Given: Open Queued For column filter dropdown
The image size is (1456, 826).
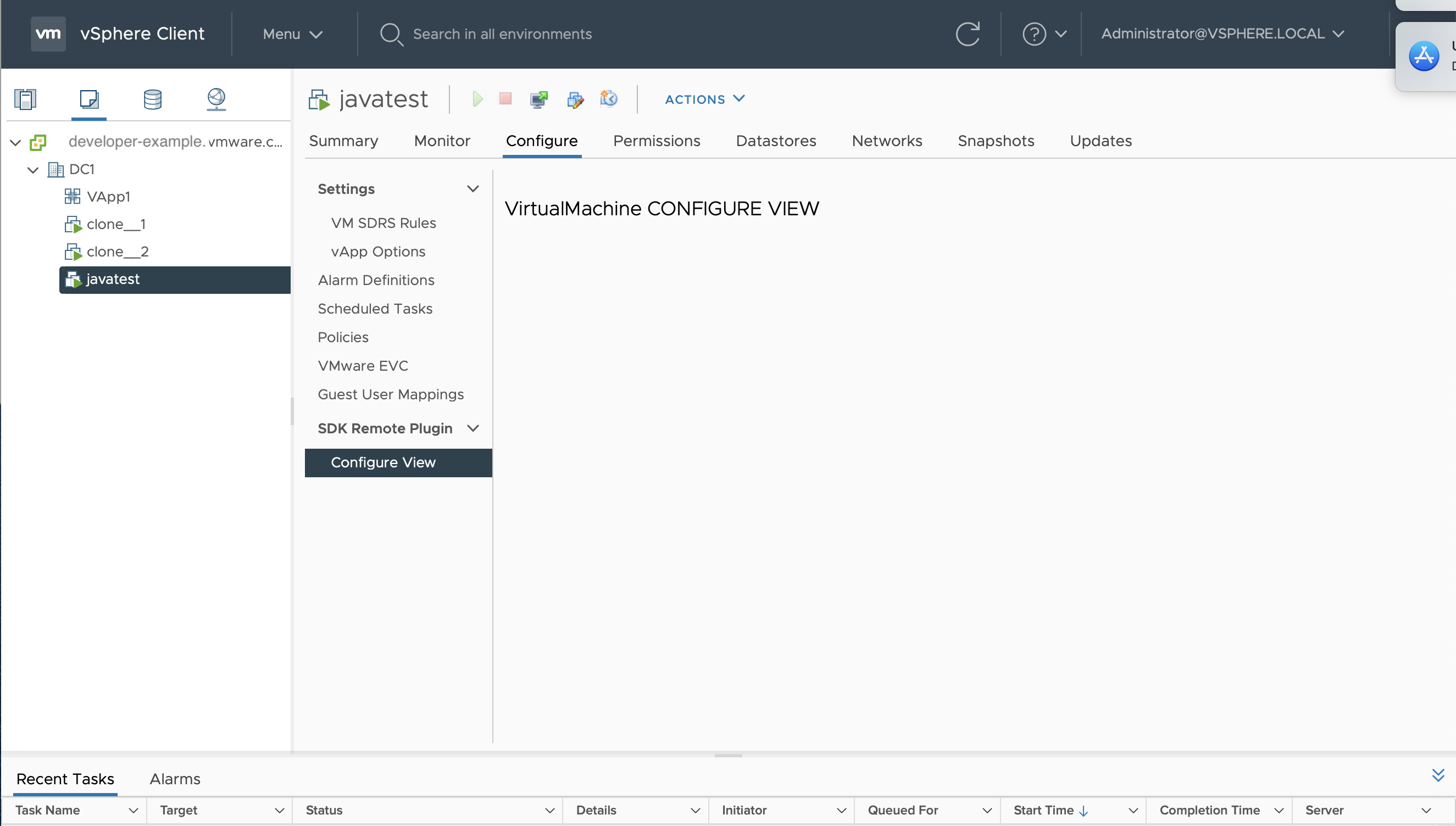Looking at the screenshot, I should [x=987, y=811].
